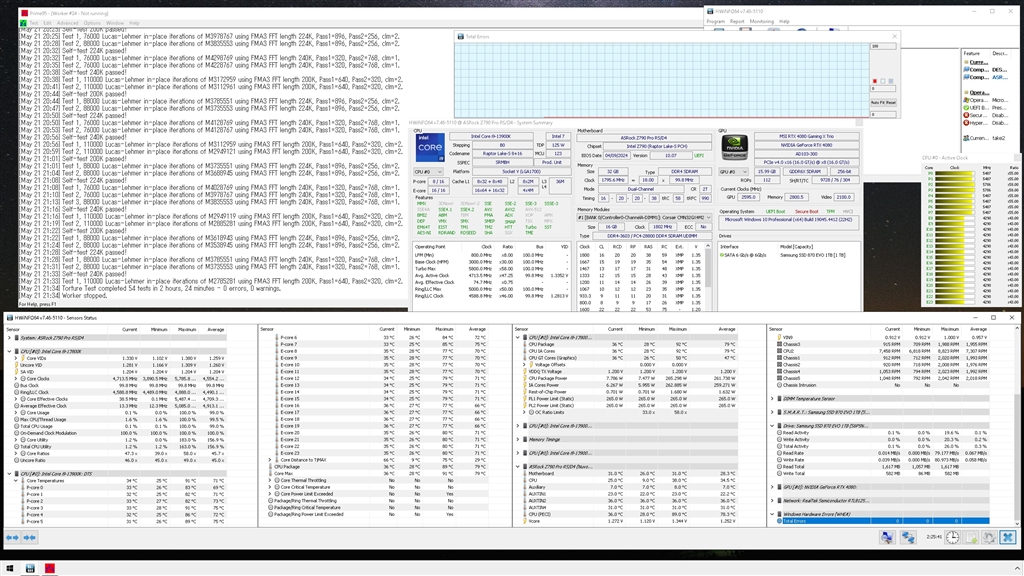The width and height of the screenshot is (1024, 576).
Task: Open the CPU #0 selector dropdown
Action: [x=428, y=172]
